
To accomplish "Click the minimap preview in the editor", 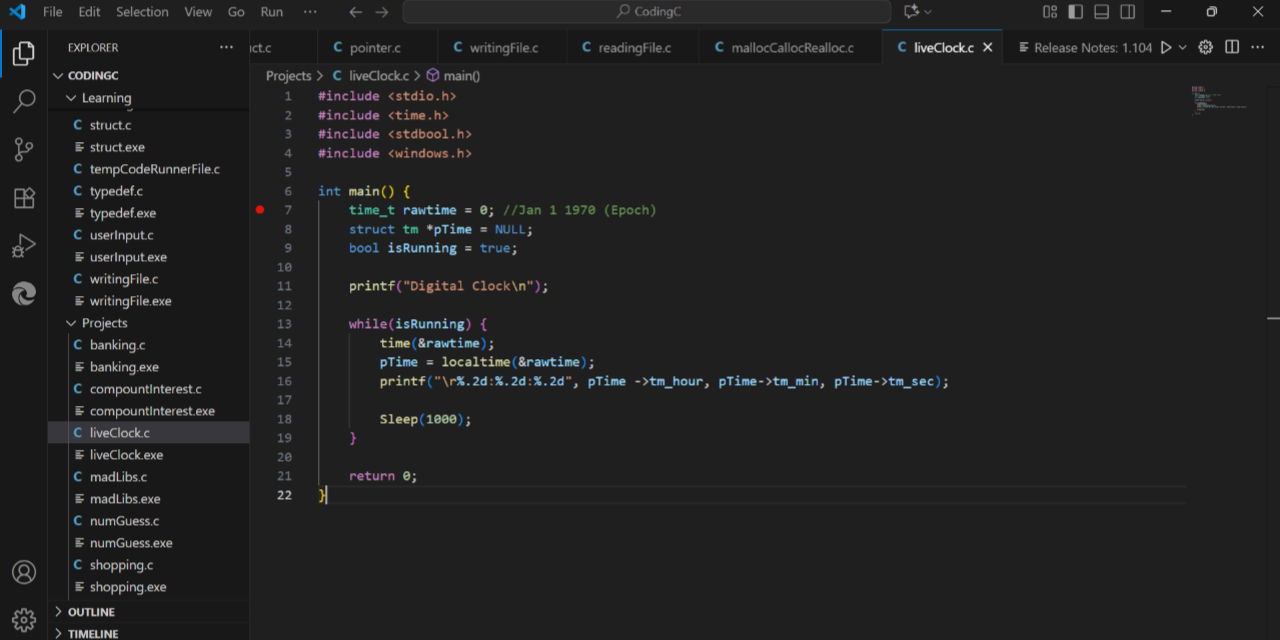I will click(1219, 100).
